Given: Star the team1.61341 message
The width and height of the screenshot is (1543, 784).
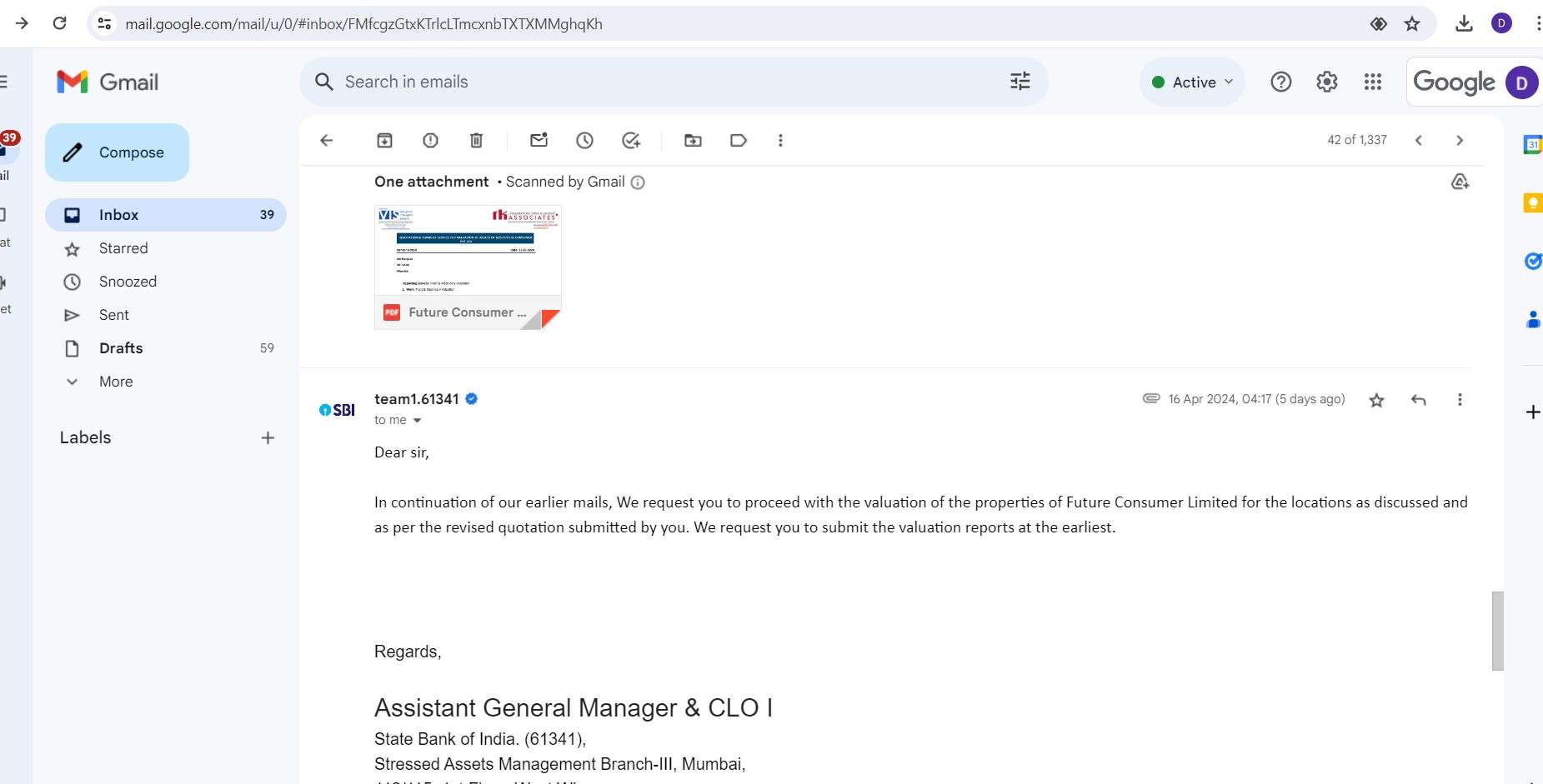Looking at the screenshot, I should pos(1376,400).
